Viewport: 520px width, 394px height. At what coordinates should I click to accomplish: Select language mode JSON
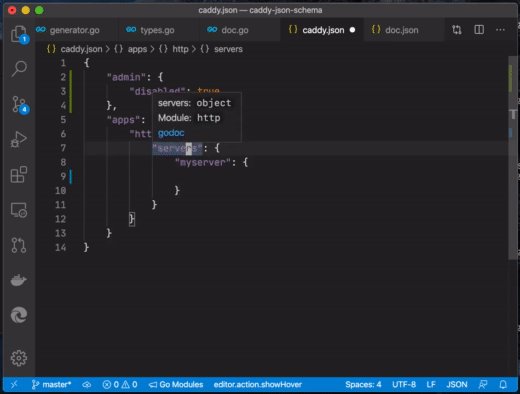click(x=457, y=385)
